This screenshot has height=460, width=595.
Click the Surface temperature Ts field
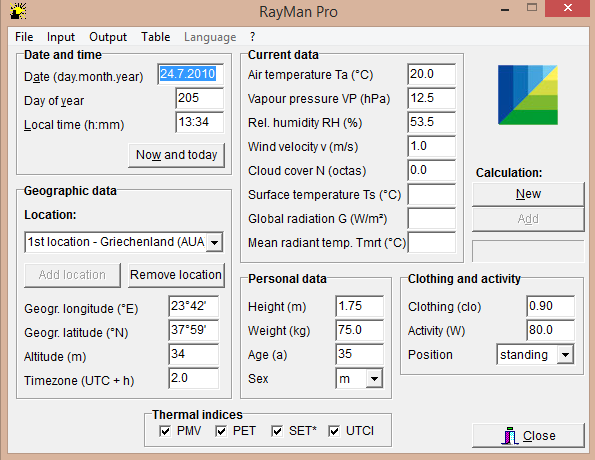(431, 195)
